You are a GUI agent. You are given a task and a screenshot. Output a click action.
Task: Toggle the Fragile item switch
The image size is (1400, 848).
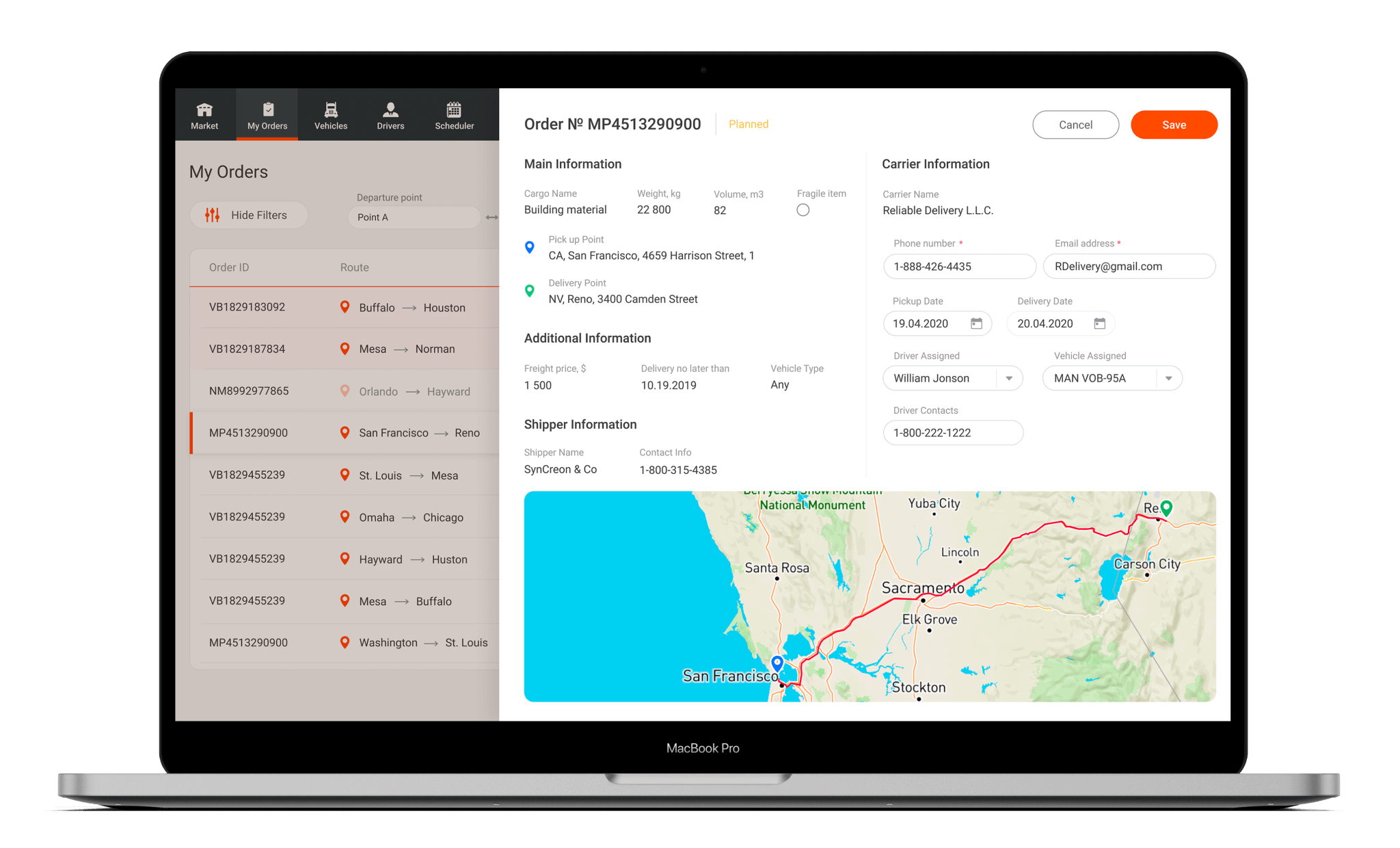tap(803, 210)
